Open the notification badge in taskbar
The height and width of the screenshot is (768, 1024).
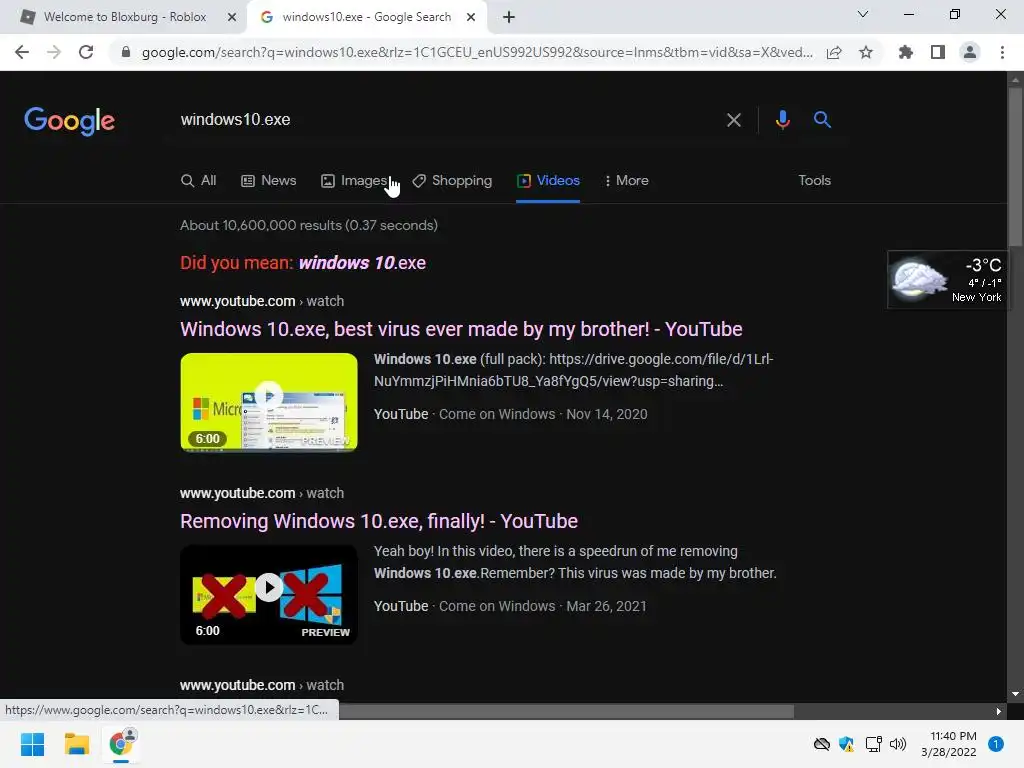[x=996, y=744]
